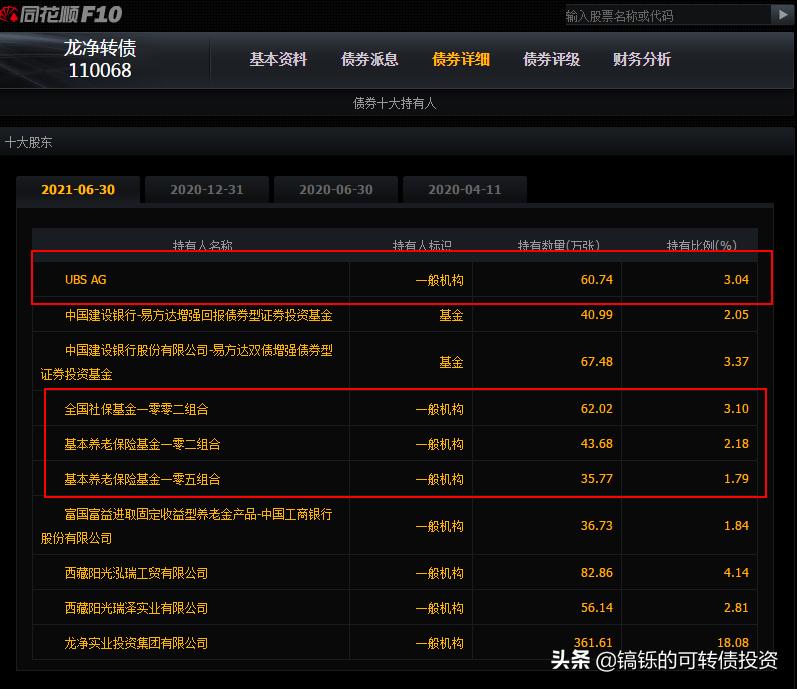This screenshot has width=797, height=689.
Task: Select 基本养老保险基金一零二组合 holder name
Action: [x=142, y=444]
